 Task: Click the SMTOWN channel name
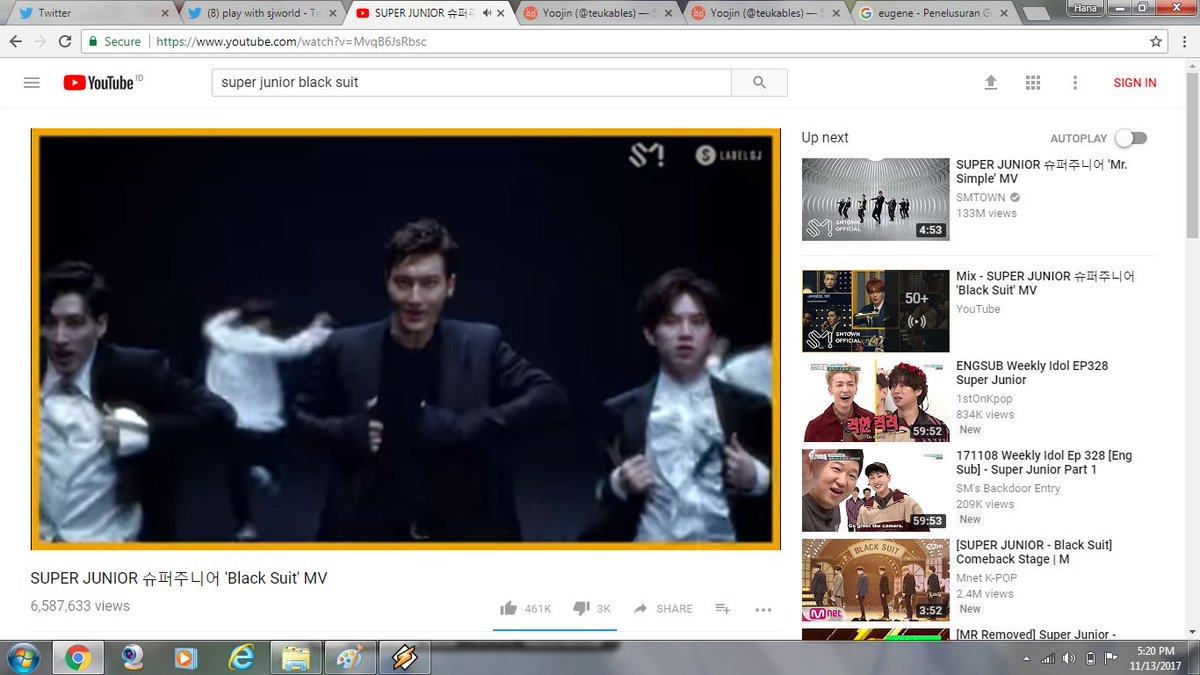[x=980, y=198]
